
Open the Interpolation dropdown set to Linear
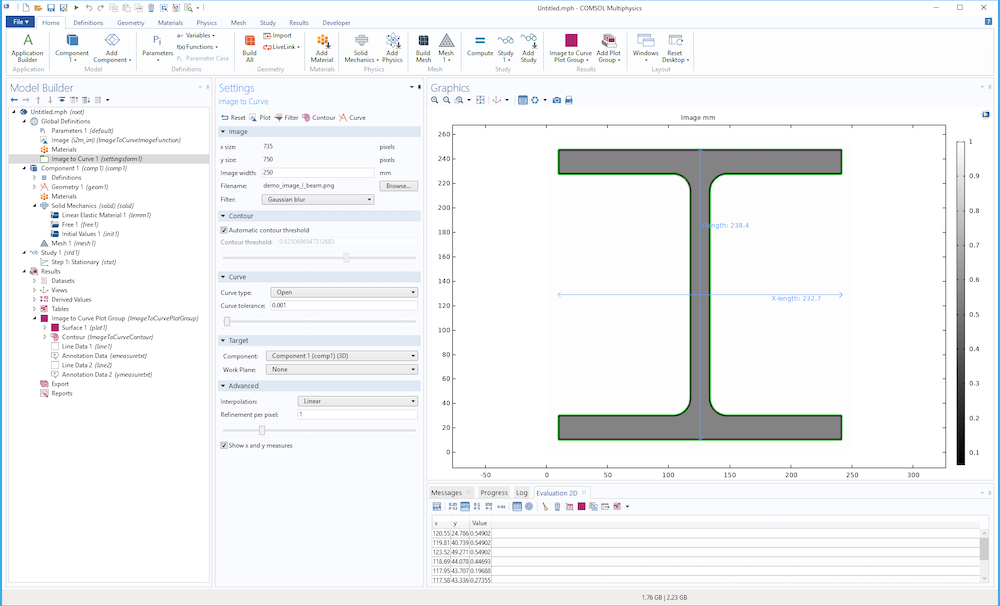[x=357, y=401]
